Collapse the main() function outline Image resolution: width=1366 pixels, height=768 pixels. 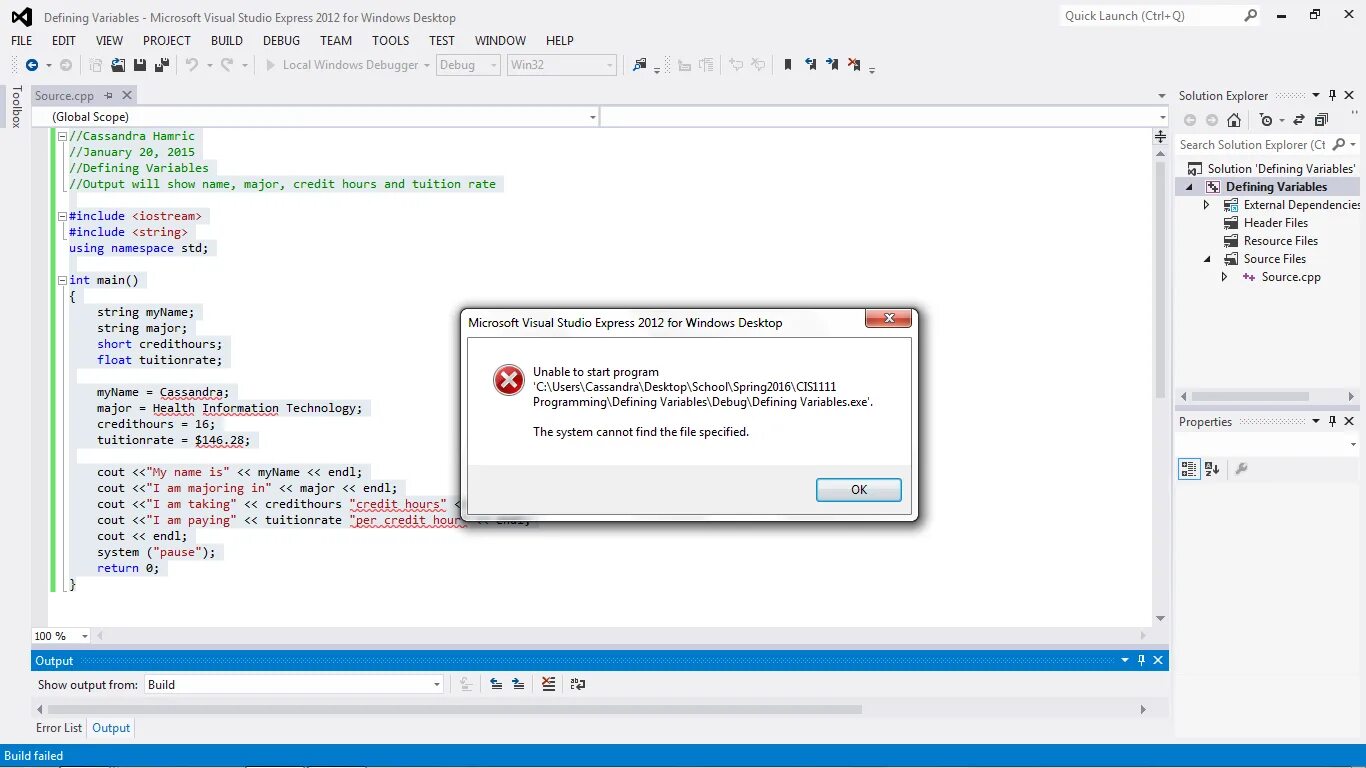tap(62, 280)
